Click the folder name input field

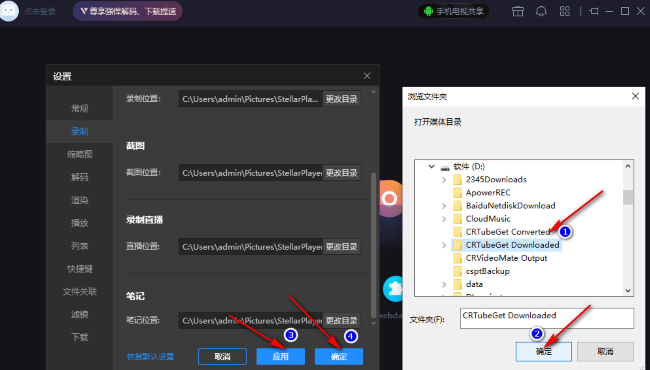pos(547,318)
